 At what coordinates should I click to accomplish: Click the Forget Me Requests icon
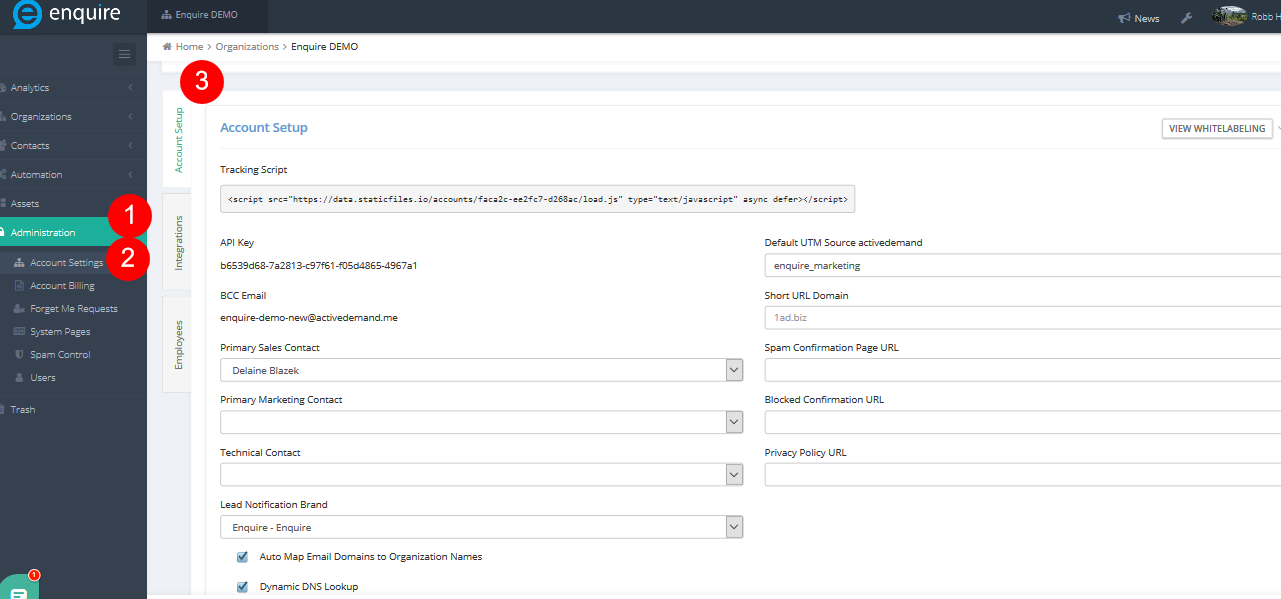(20, 309)
